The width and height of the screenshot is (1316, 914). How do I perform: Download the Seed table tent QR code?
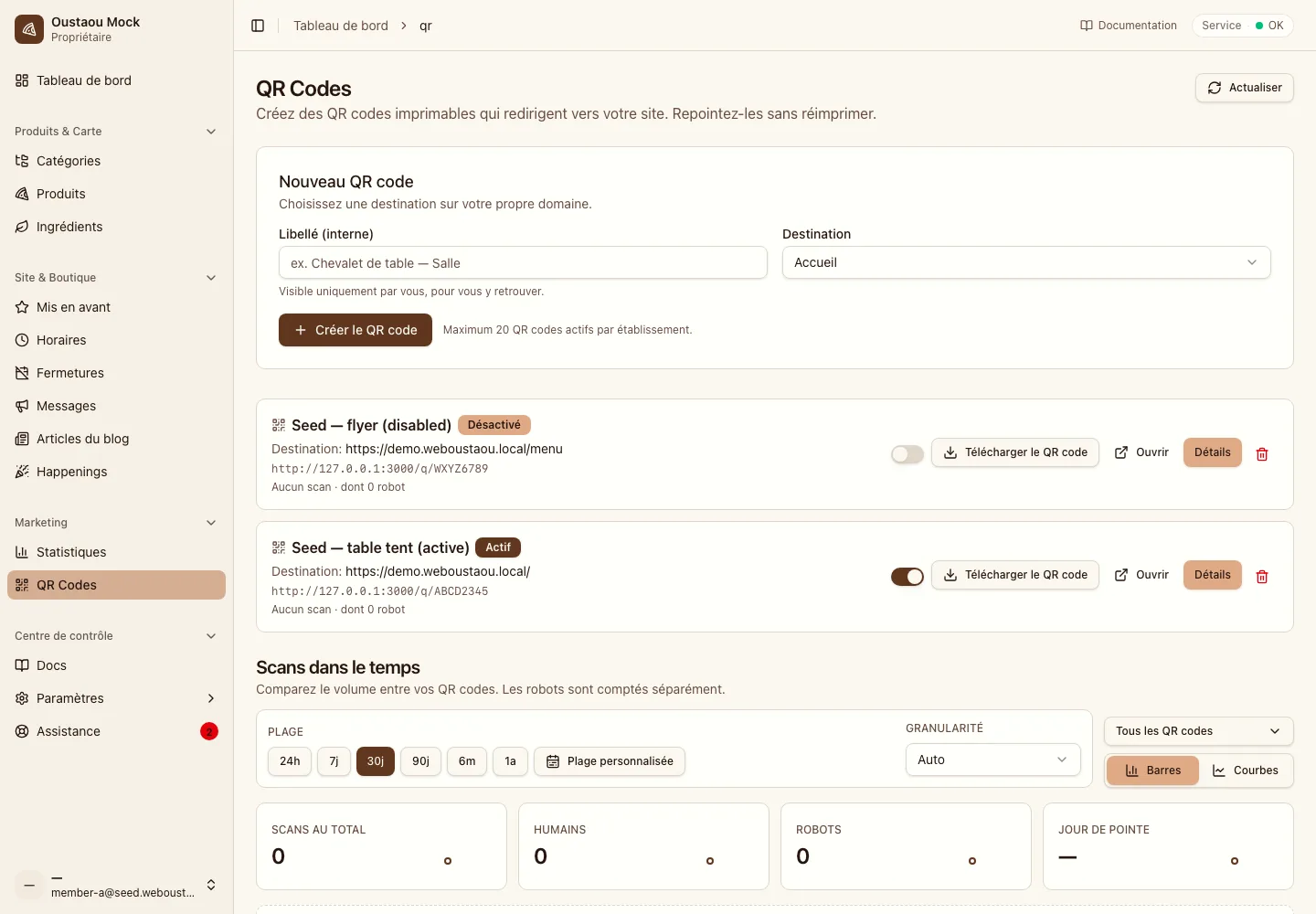pyautogui.click(x=1015, y=575)
